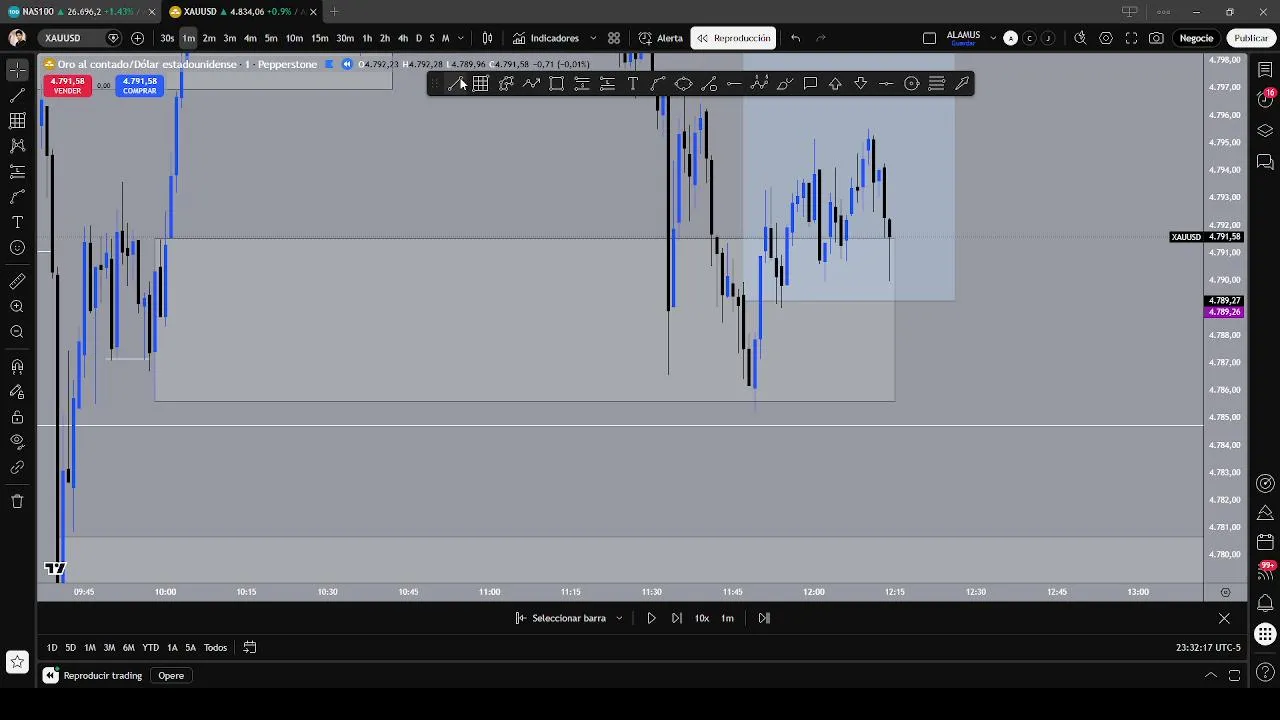The image size is (1280, 720).
Task: Step forward one bar in replay
Action: point(677,618)
